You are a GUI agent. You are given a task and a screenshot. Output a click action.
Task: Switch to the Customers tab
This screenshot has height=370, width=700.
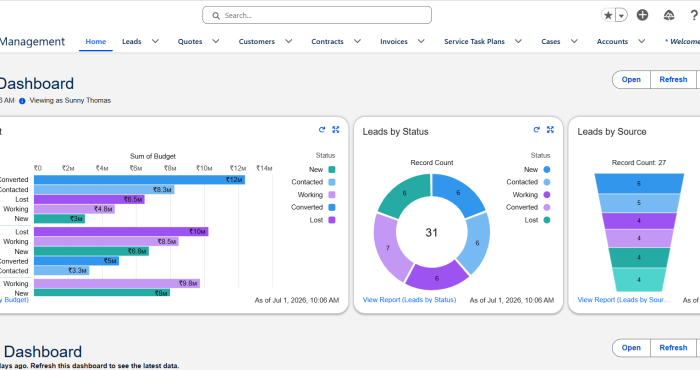[257, 42]
